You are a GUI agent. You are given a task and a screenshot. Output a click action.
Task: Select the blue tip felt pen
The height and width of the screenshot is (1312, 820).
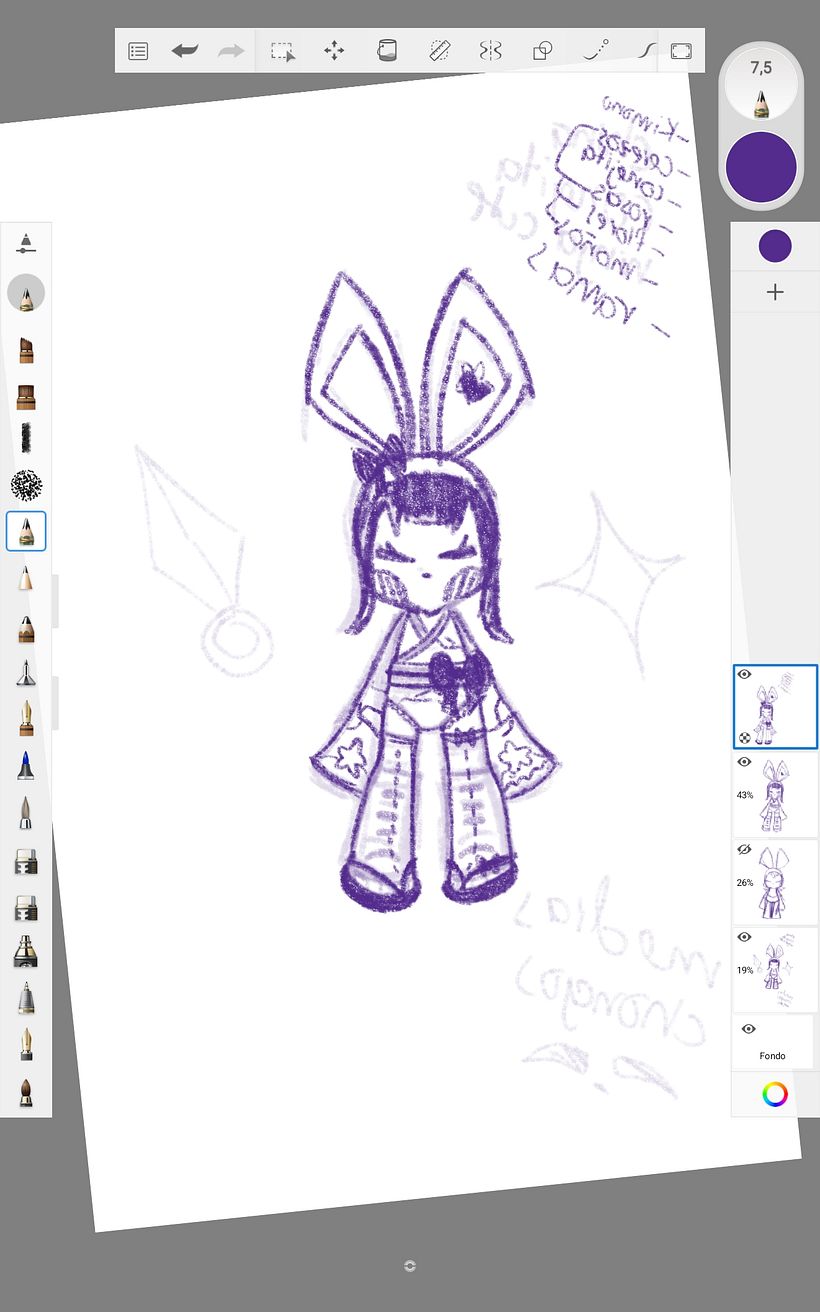click(x=26, y=766)
